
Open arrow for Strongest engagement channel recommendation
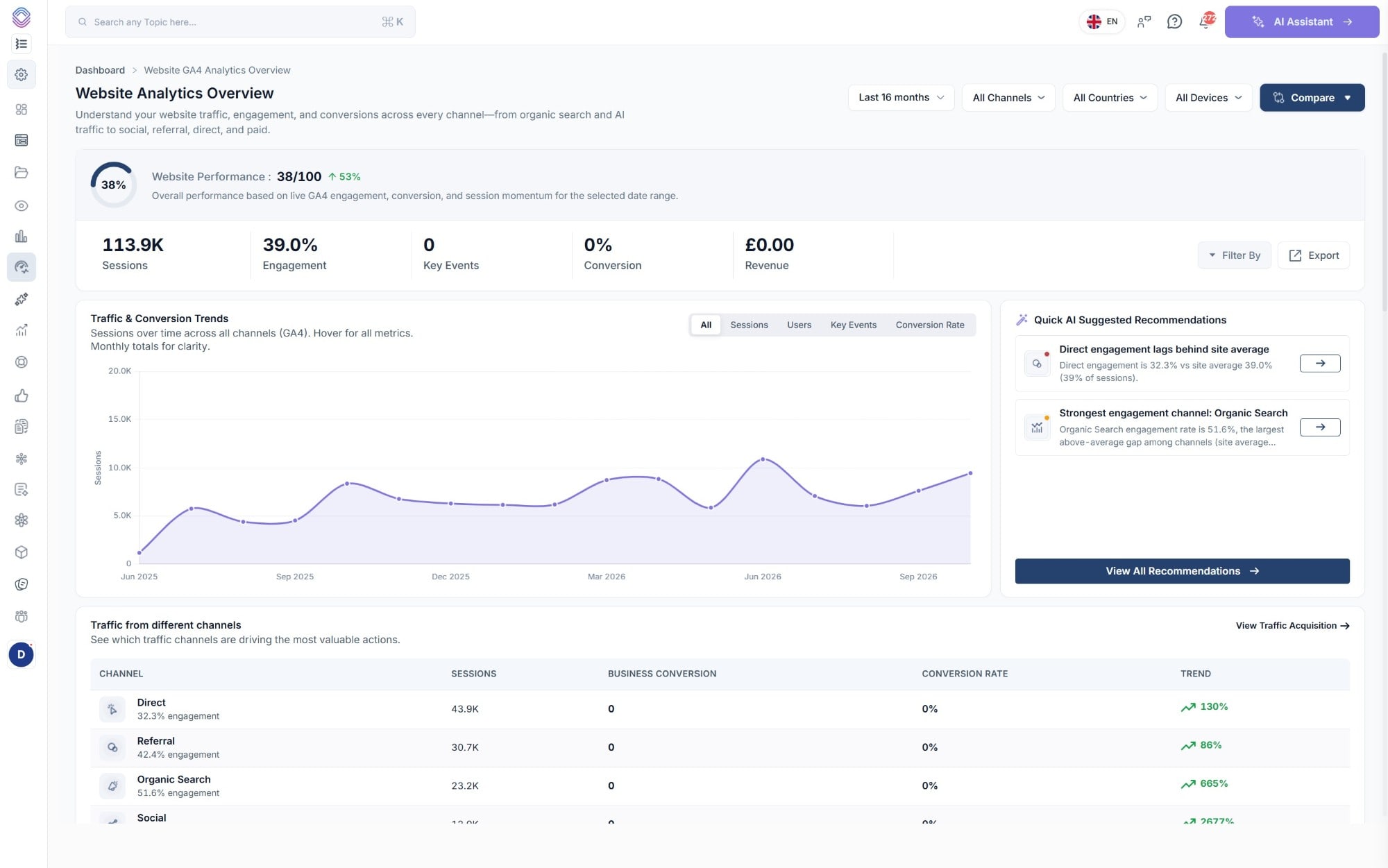pos(1319,427)
